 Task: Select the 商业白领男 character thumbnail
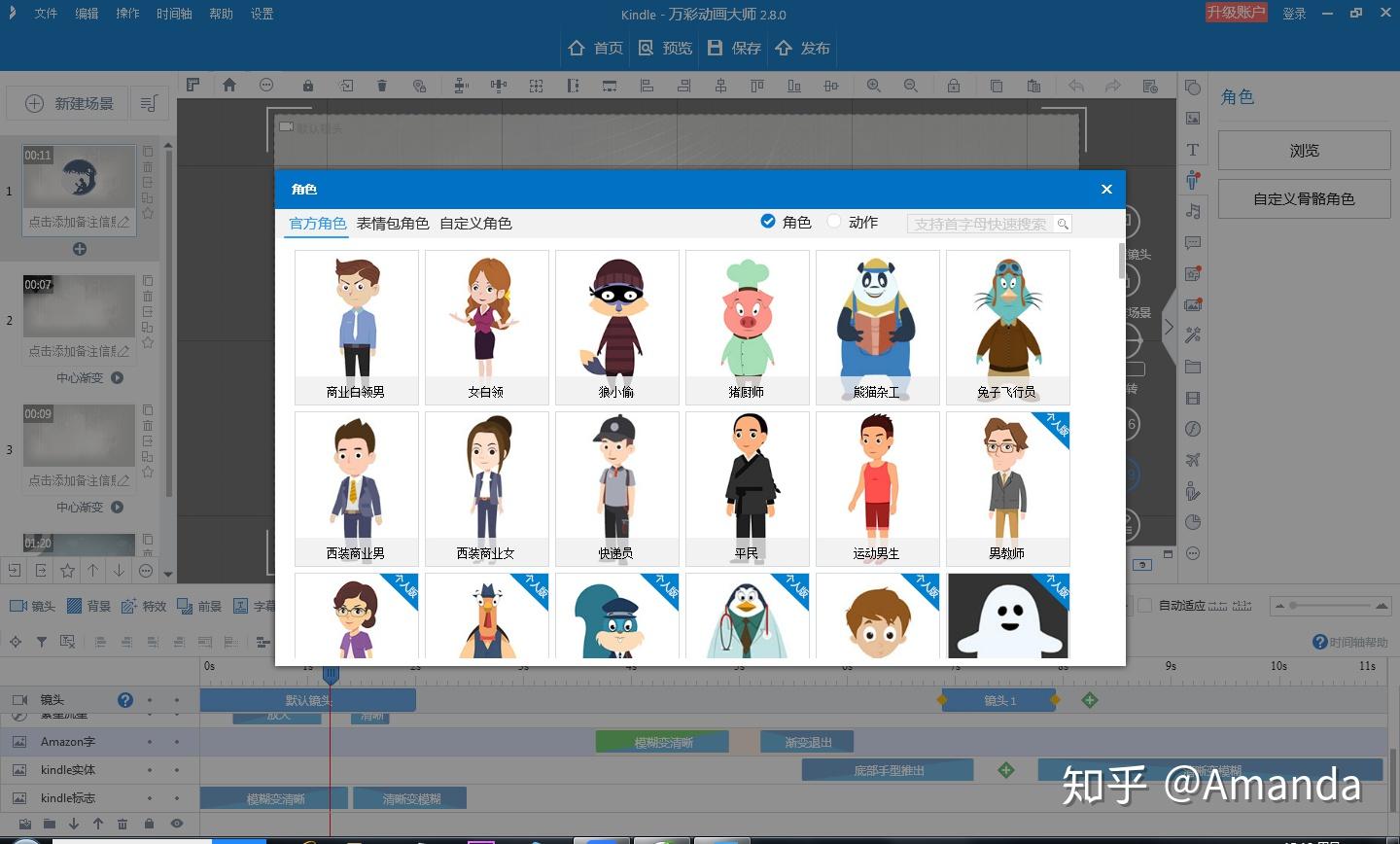(x=357, y=328)
